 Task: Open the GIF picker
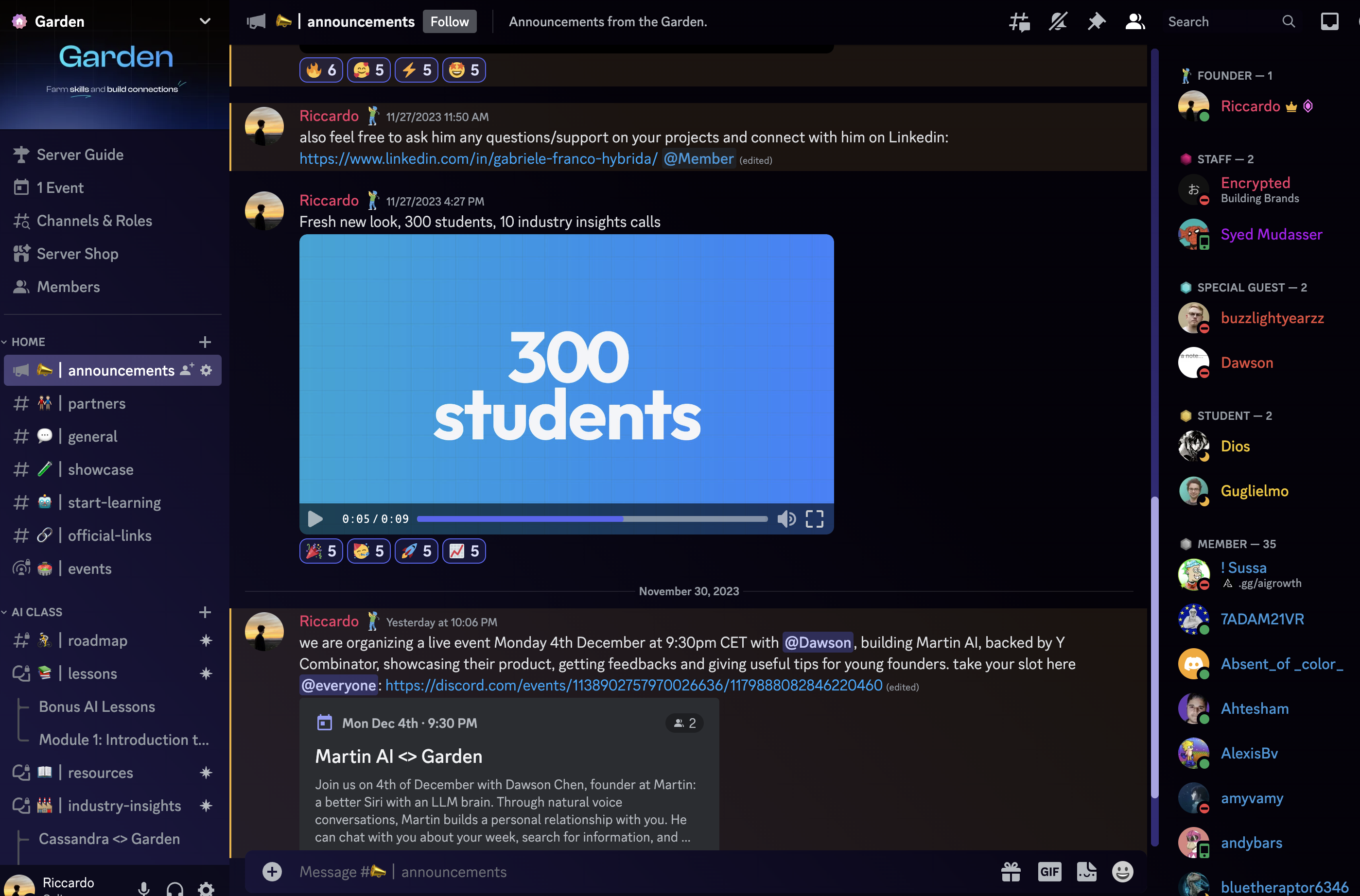(x=1049, y=871)
